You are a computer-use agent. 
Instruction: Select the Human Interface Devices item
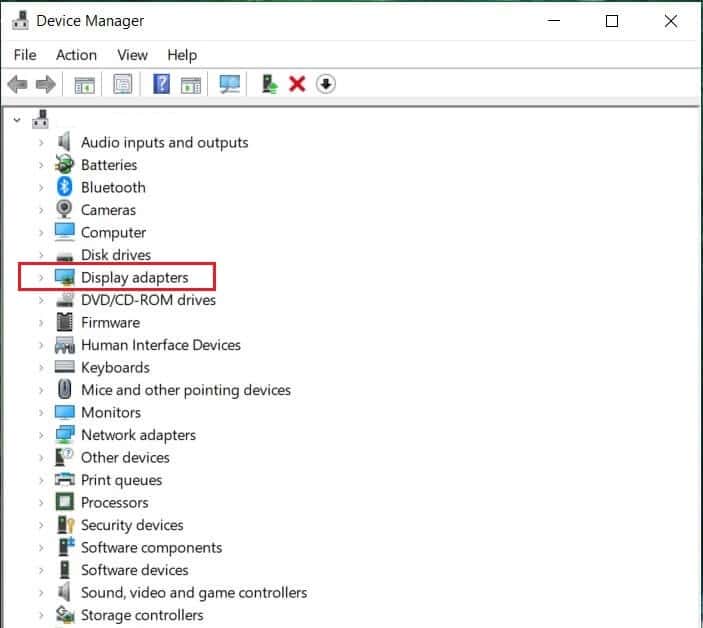[x=160, y=345]
